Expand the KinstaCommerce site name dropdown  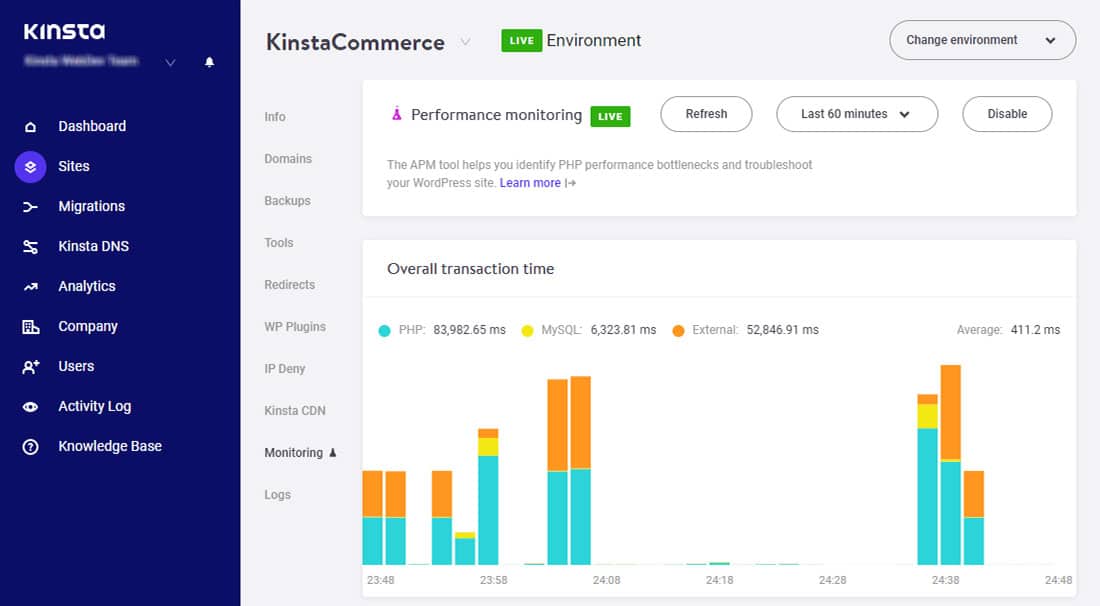click(465, 42)
